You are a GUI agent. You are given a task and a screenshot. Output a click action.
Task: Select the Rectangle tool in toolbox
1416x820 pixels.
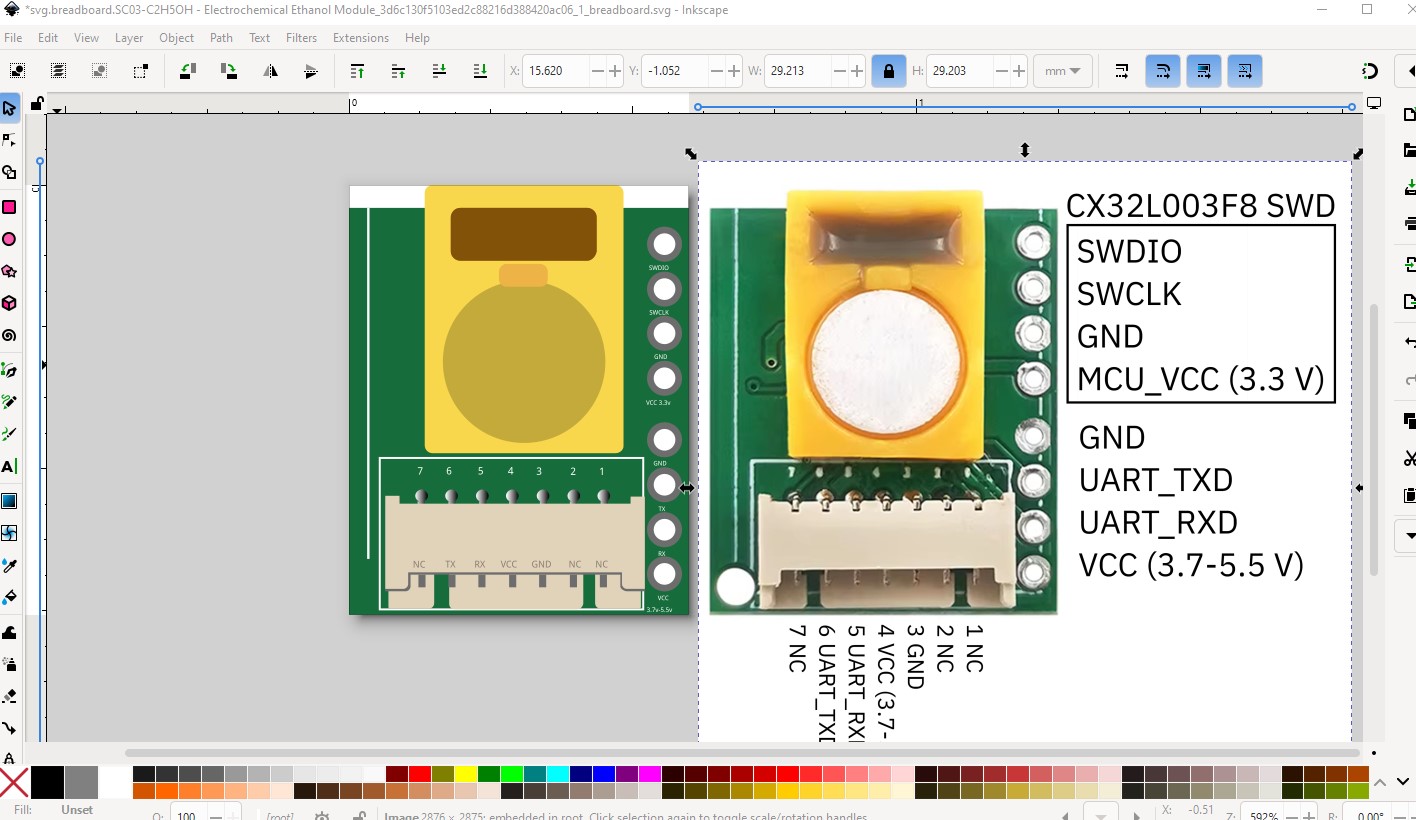coord(9,207)
